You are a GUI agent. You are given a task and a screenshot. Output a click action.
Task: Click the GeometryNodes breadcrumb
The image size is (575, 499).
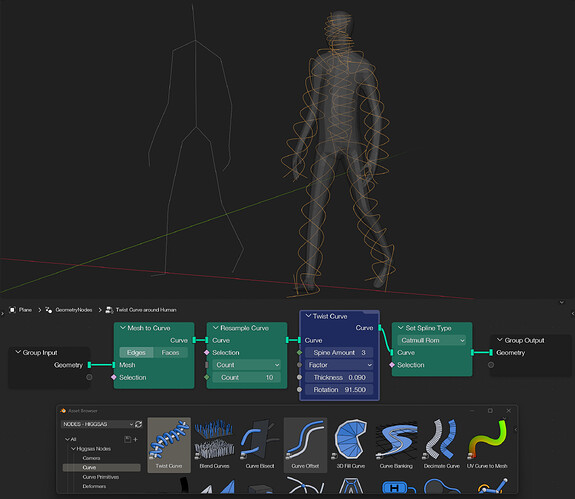(74, 310)
